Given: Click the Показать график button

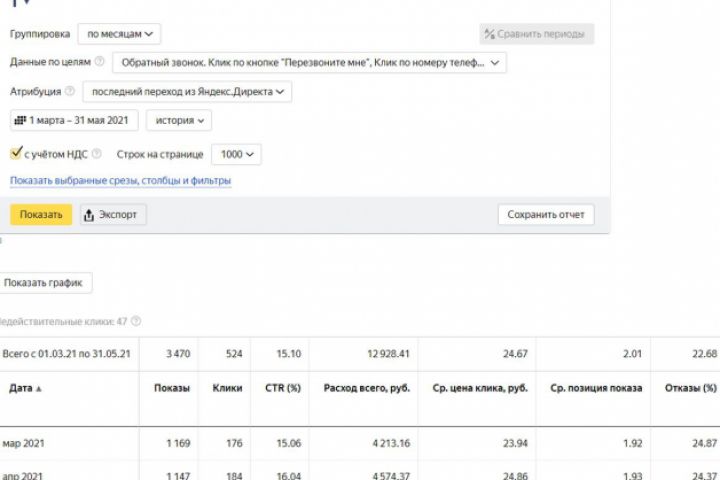Looking at the screenshot, I should tap(43, 283).
